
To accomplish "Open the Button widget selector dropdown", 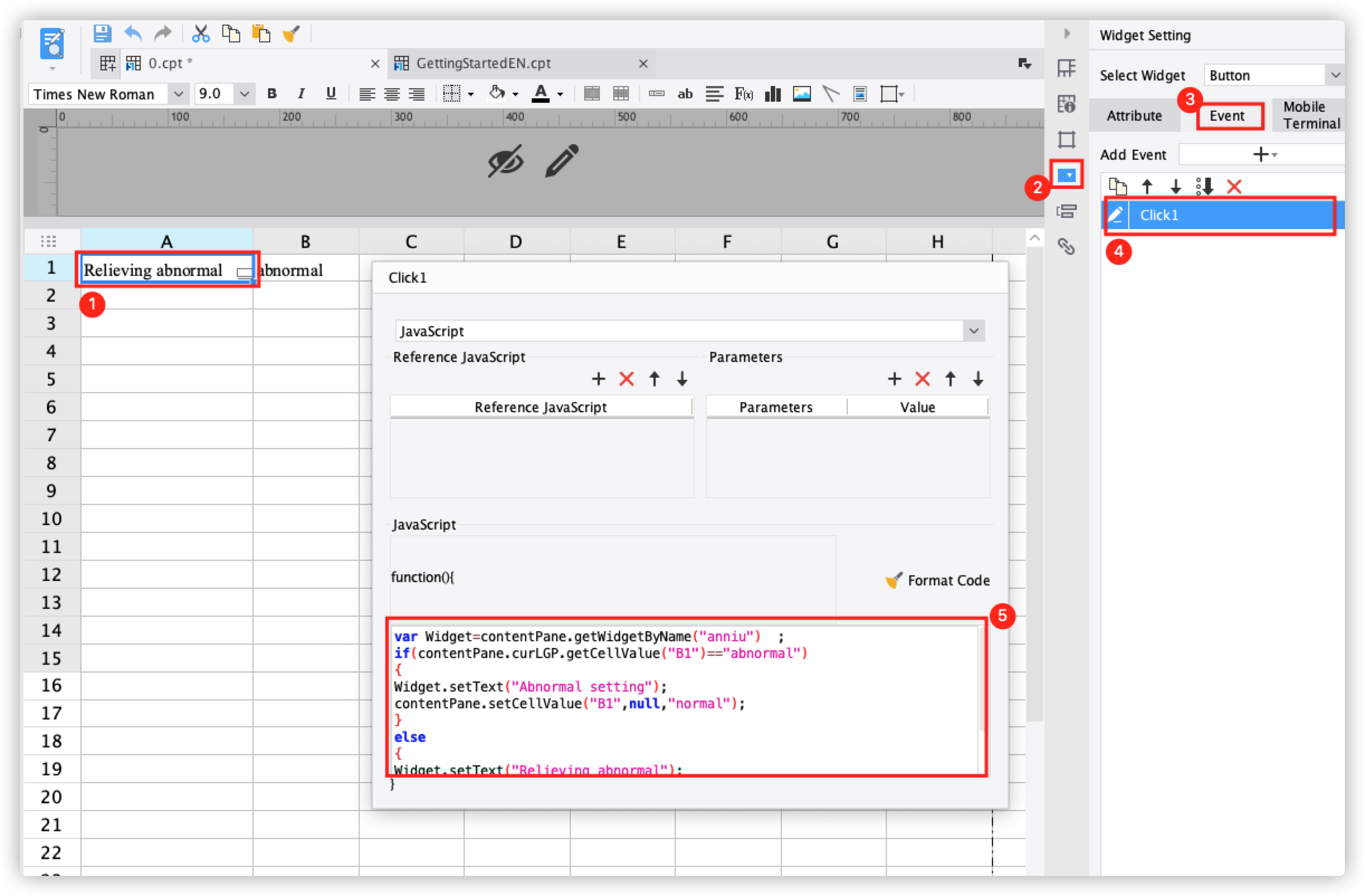I will 1337,74.
